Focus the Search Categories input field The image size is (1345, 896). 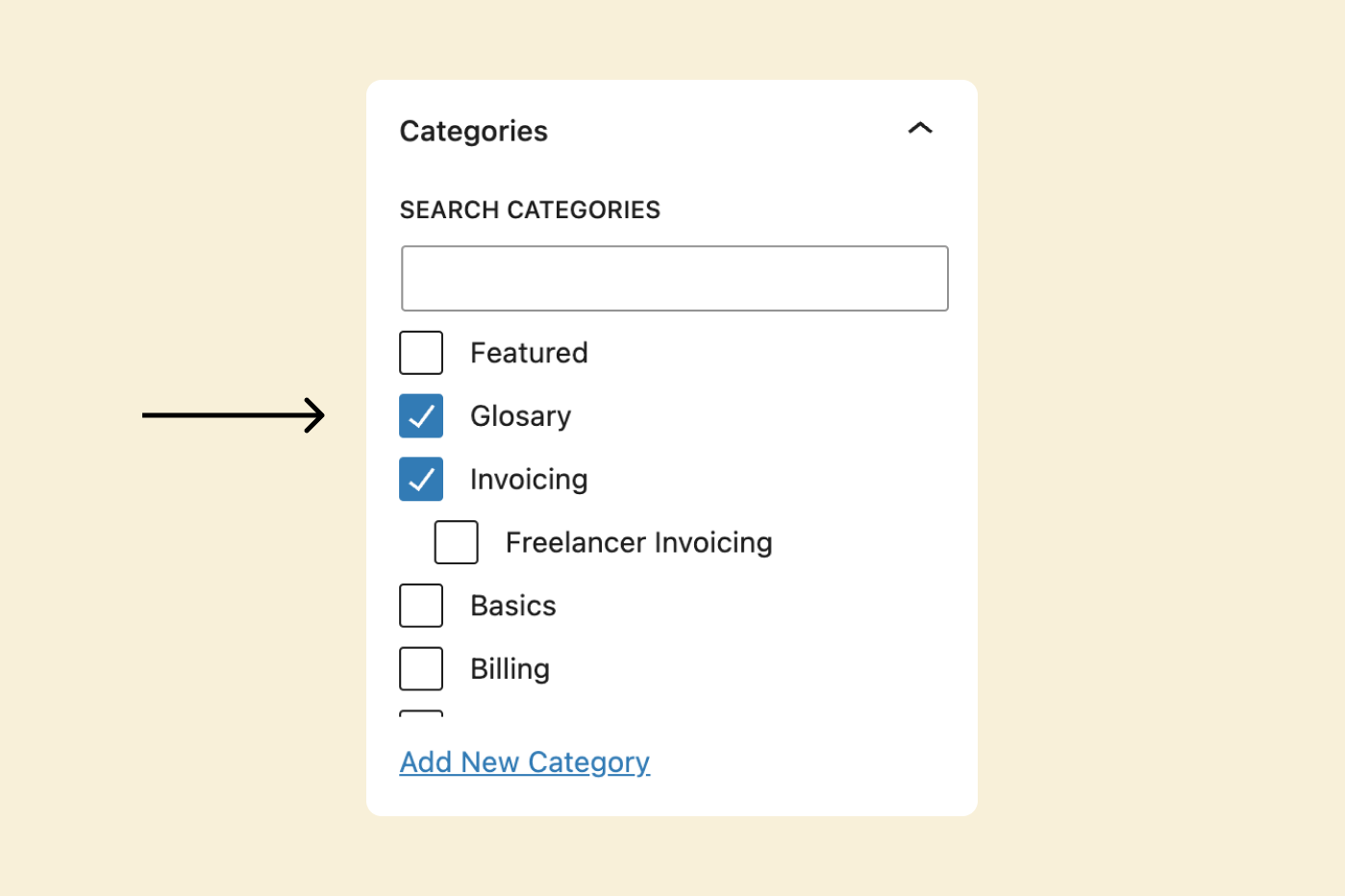[x=675, y=279]
